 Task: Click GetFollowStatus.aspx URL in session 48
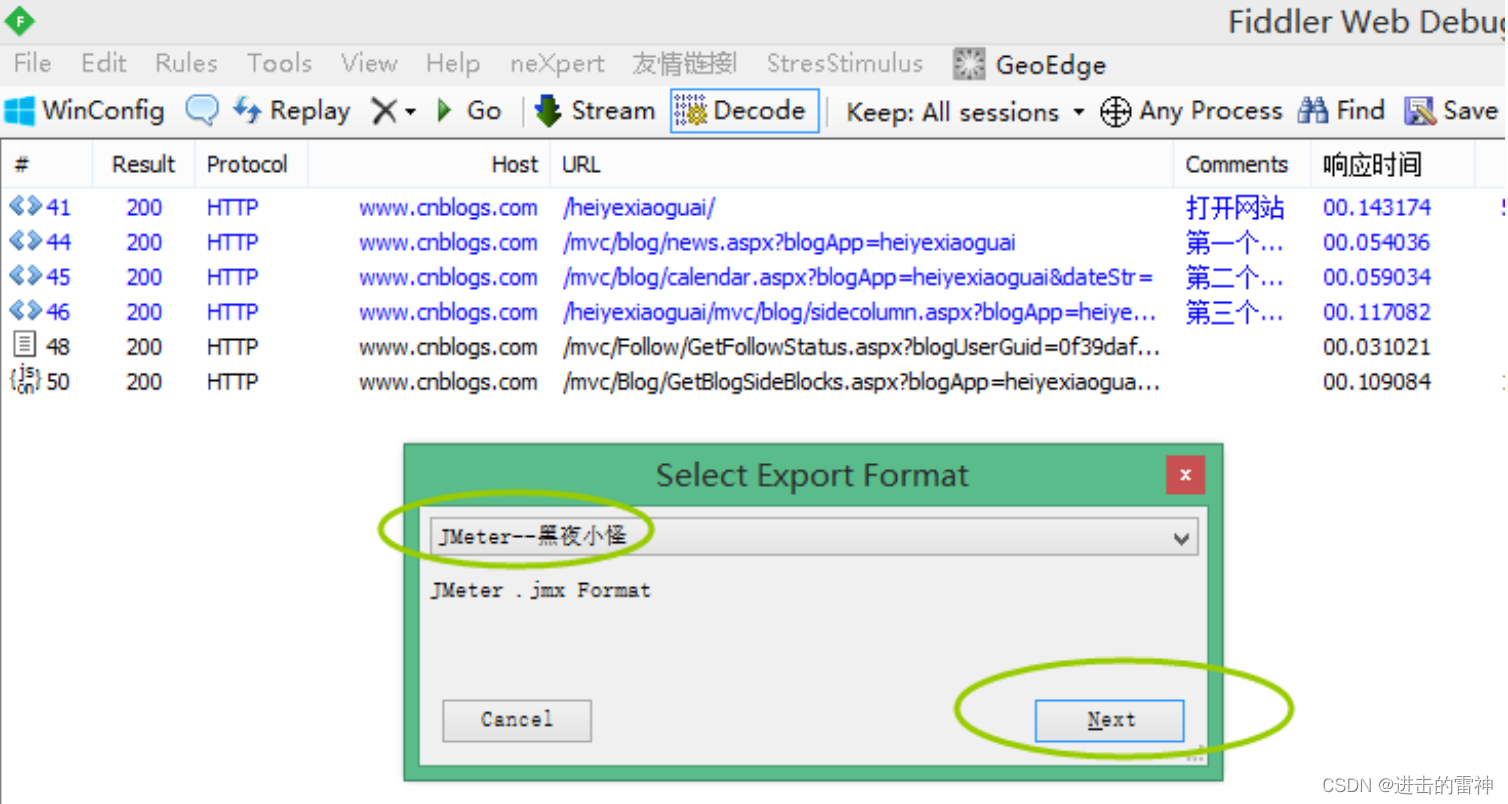tap(861, 348)
